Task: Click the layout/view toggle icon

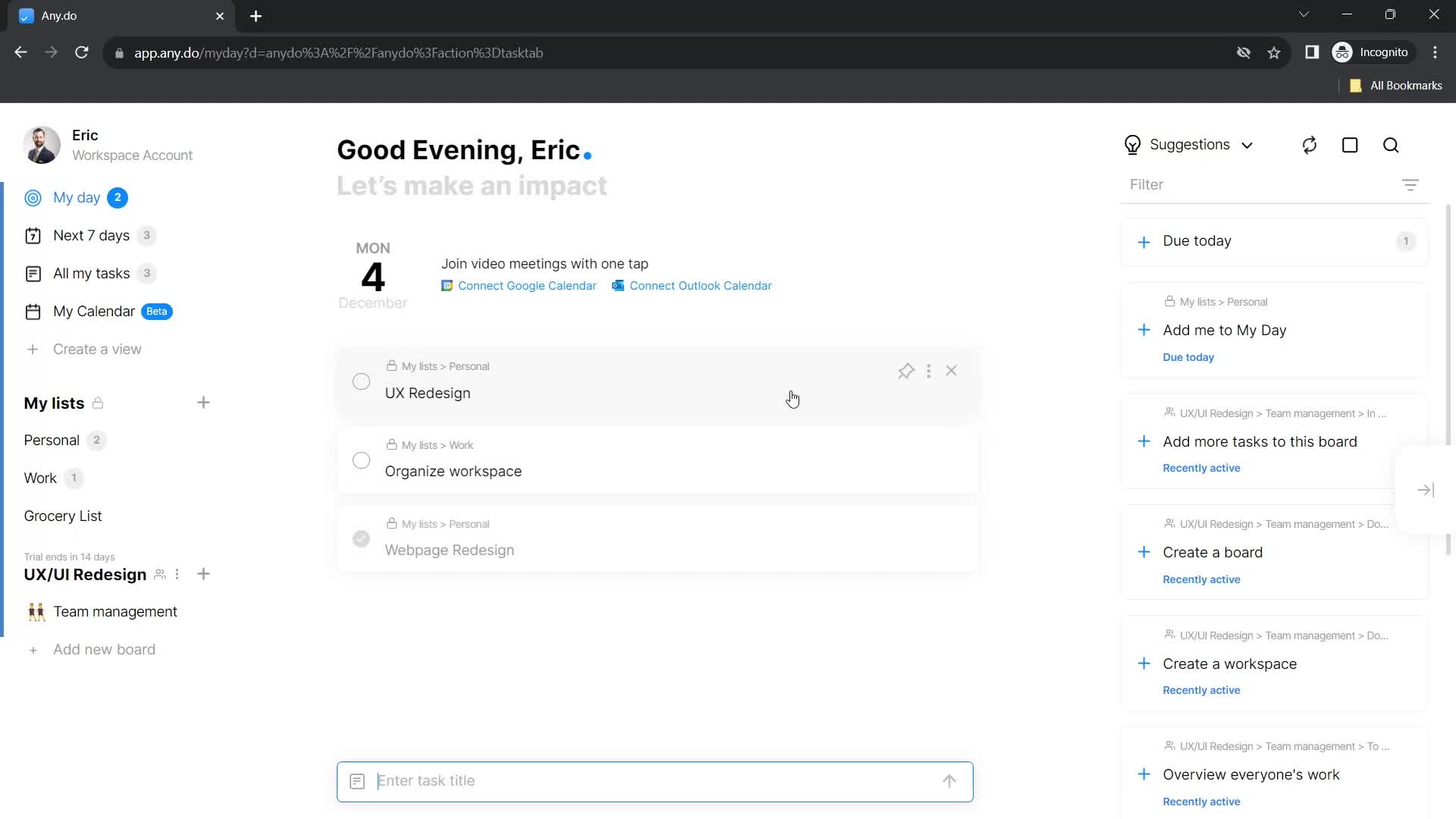Action: pyautogui.click(x=1350, y=145)
